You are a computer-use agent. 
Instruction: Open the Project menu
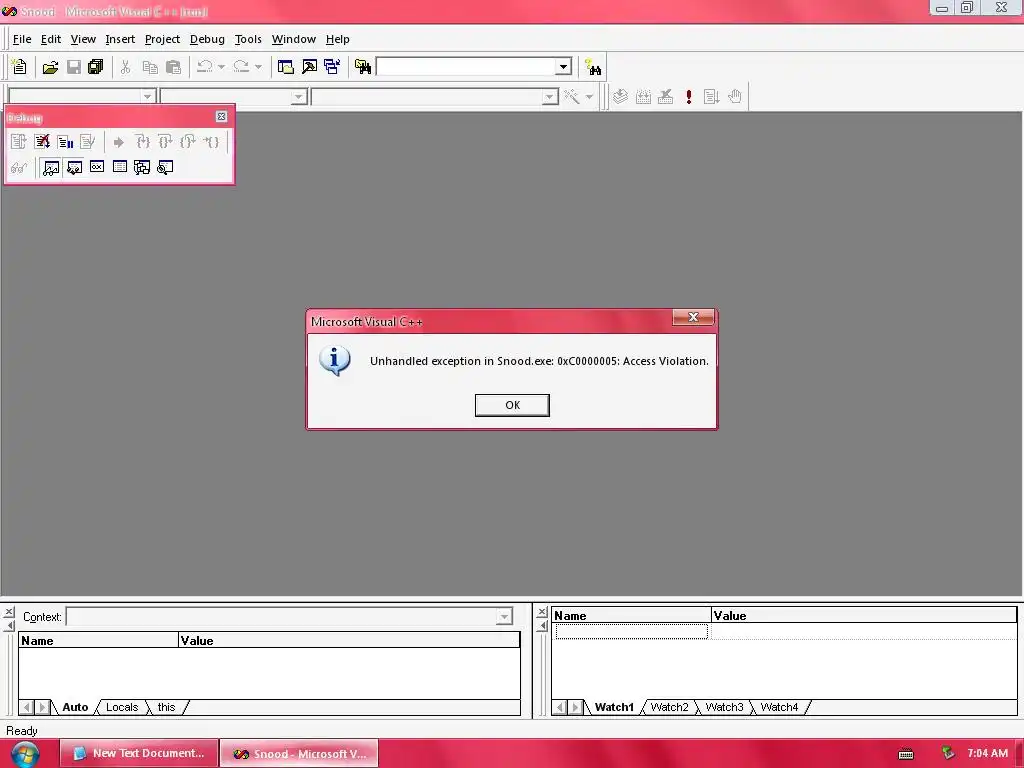coord(162,39)
